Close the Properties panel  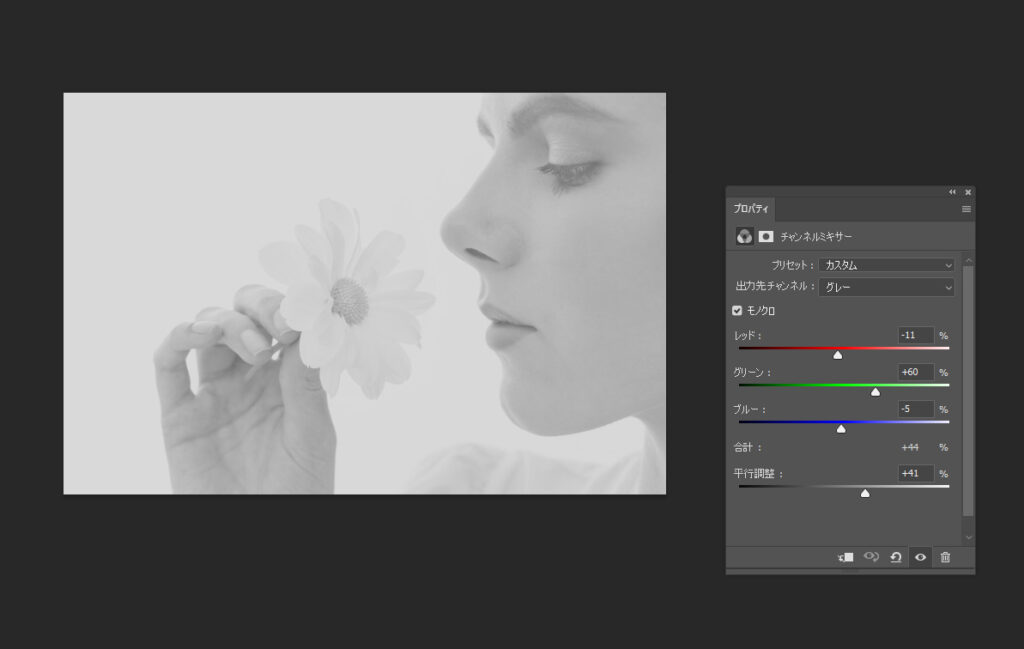coord(967,192)
